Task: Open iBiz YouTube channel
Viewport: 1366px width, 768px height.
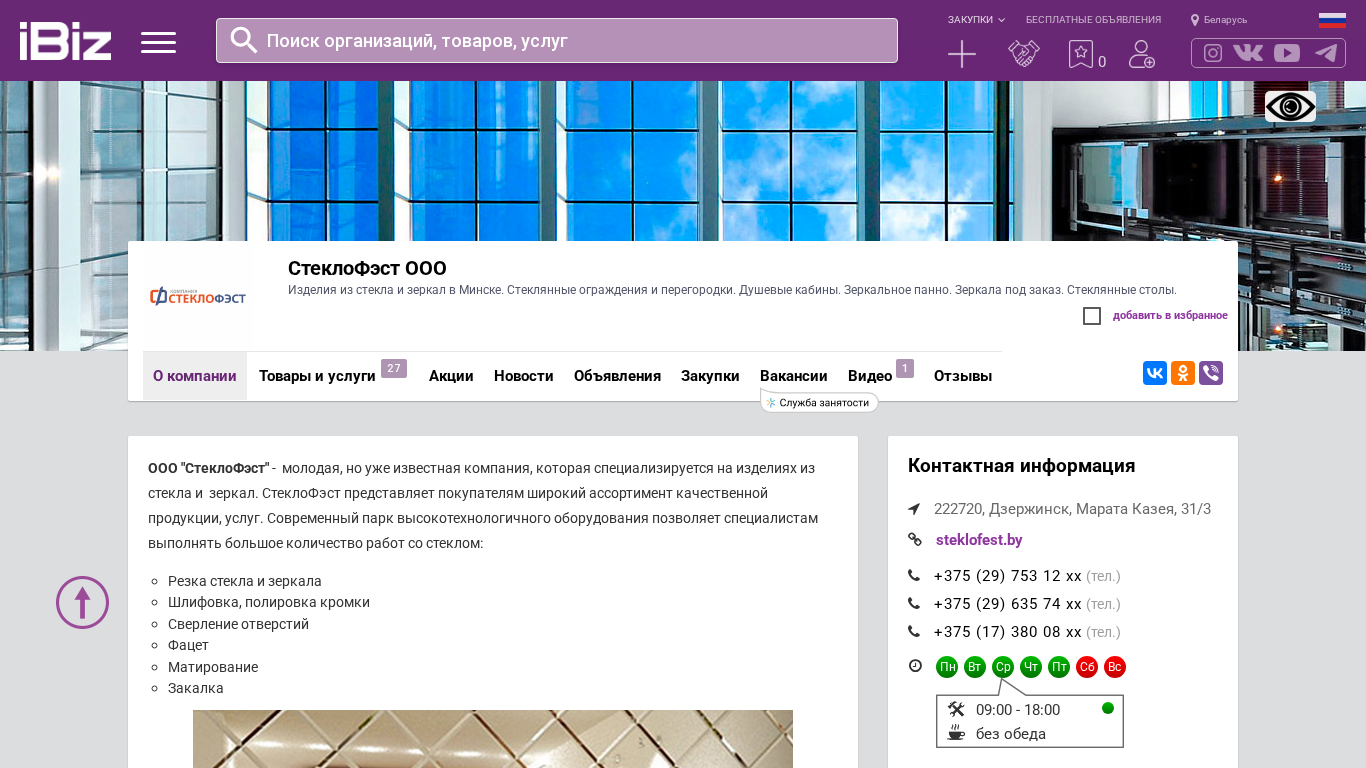Action: pos(1287,53)
